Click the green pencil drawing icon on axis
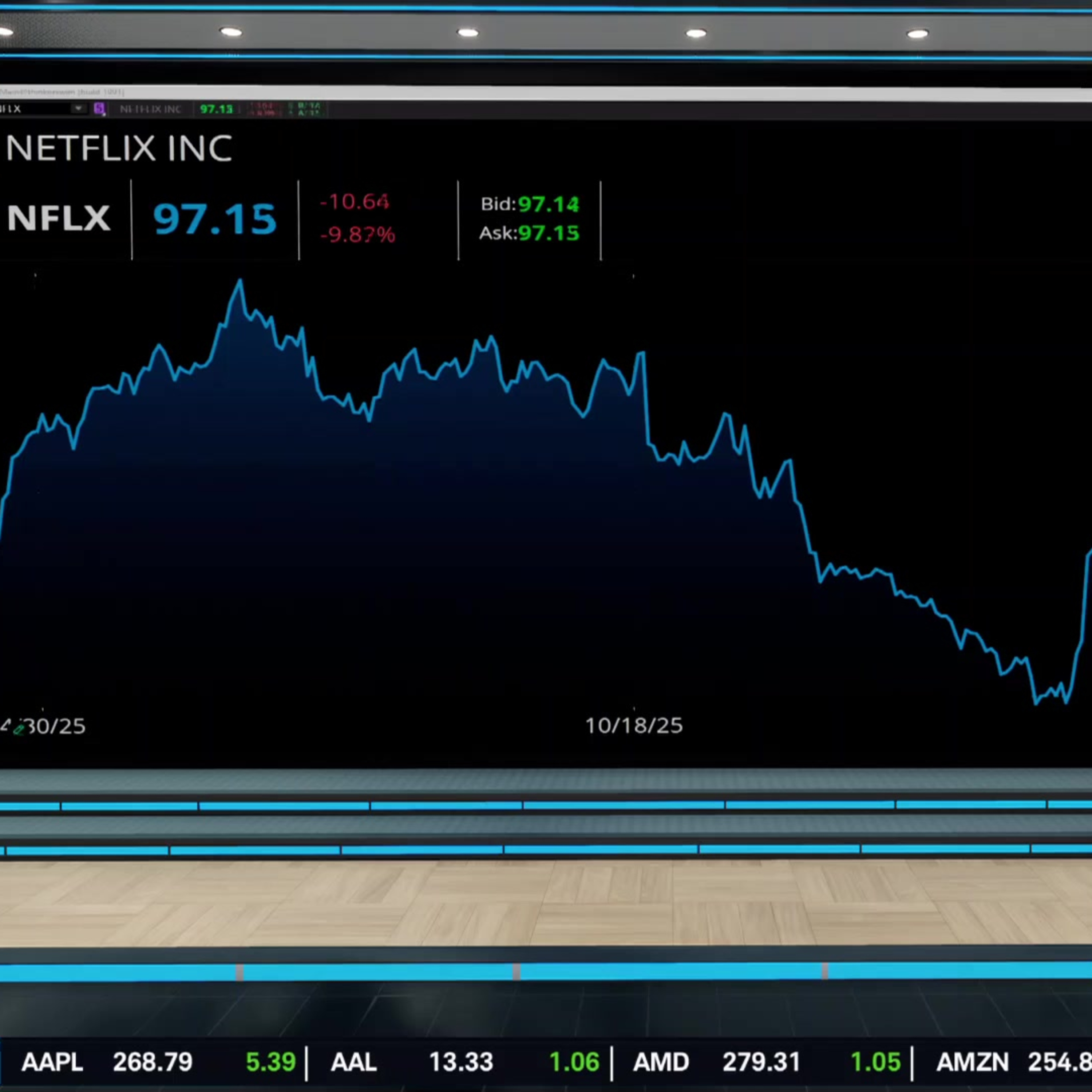 click(19, 730)
